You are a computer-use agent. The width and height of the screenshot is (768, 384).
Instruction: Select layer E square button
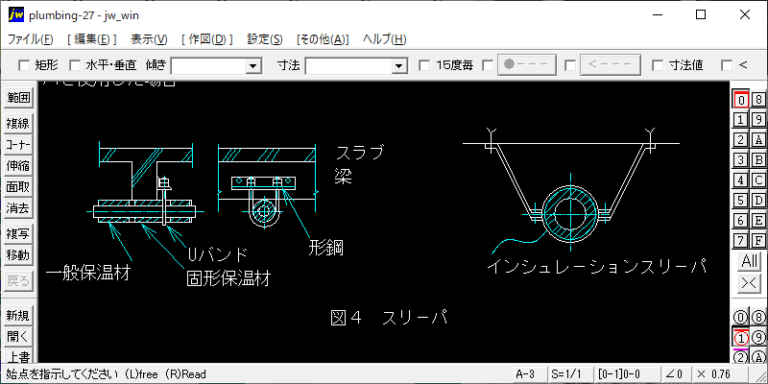tap(759, 220)
